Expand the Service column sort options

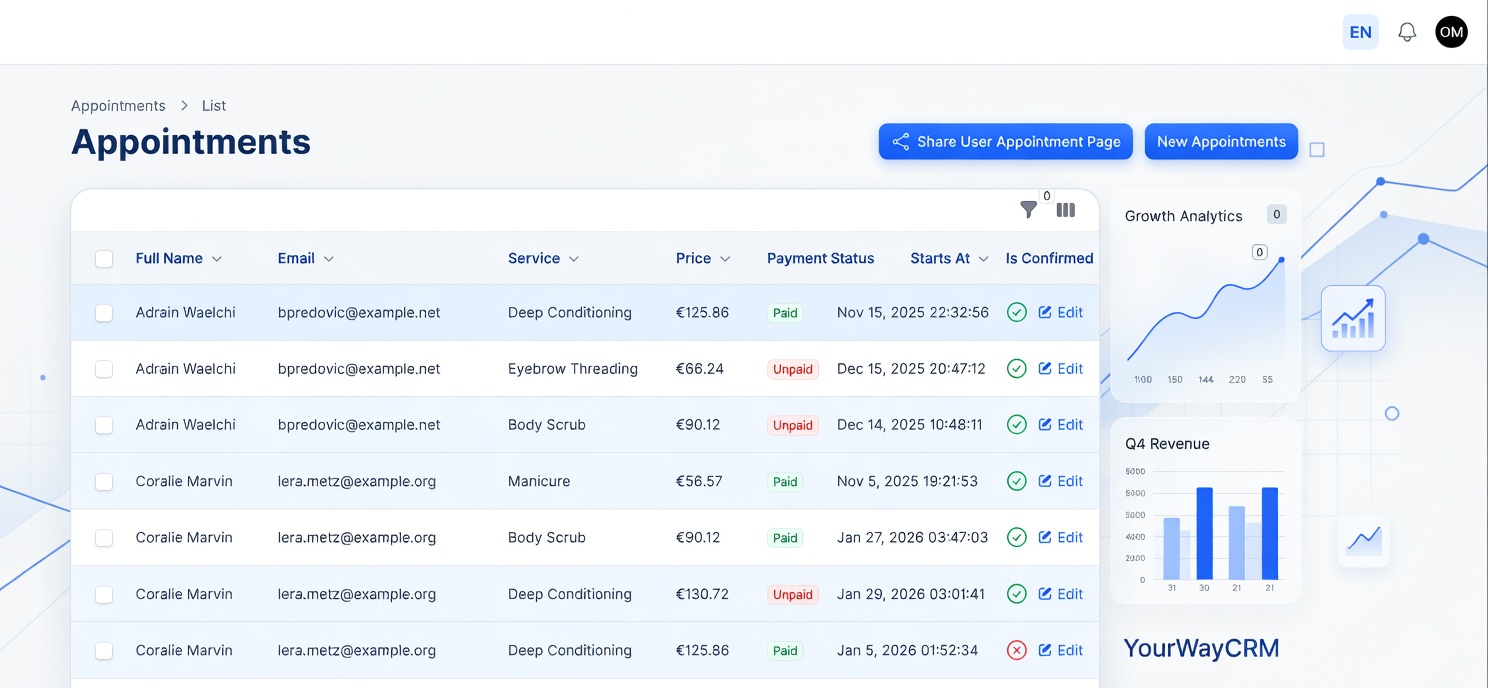(576, 258)
